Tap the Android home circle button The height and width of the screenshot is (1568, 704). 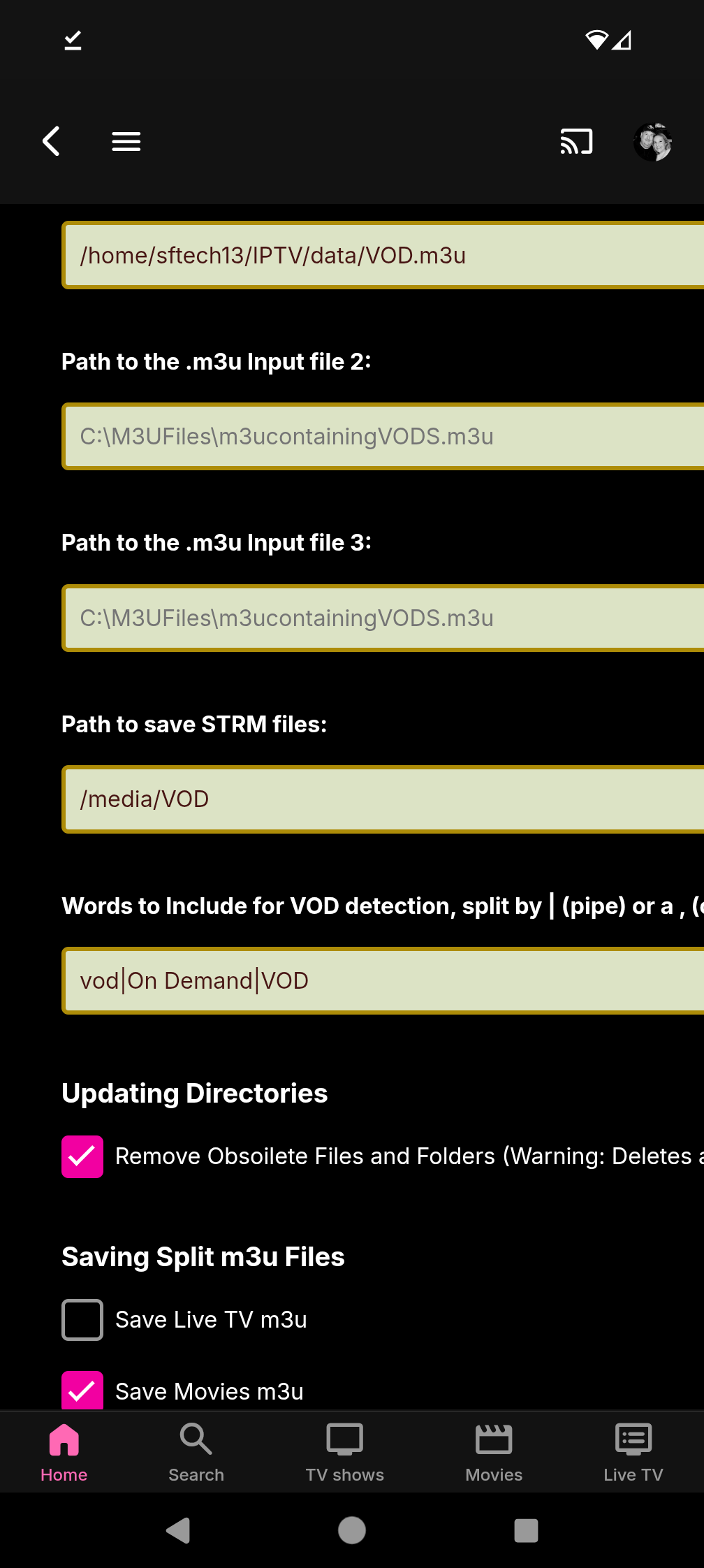coord(352,1530)
